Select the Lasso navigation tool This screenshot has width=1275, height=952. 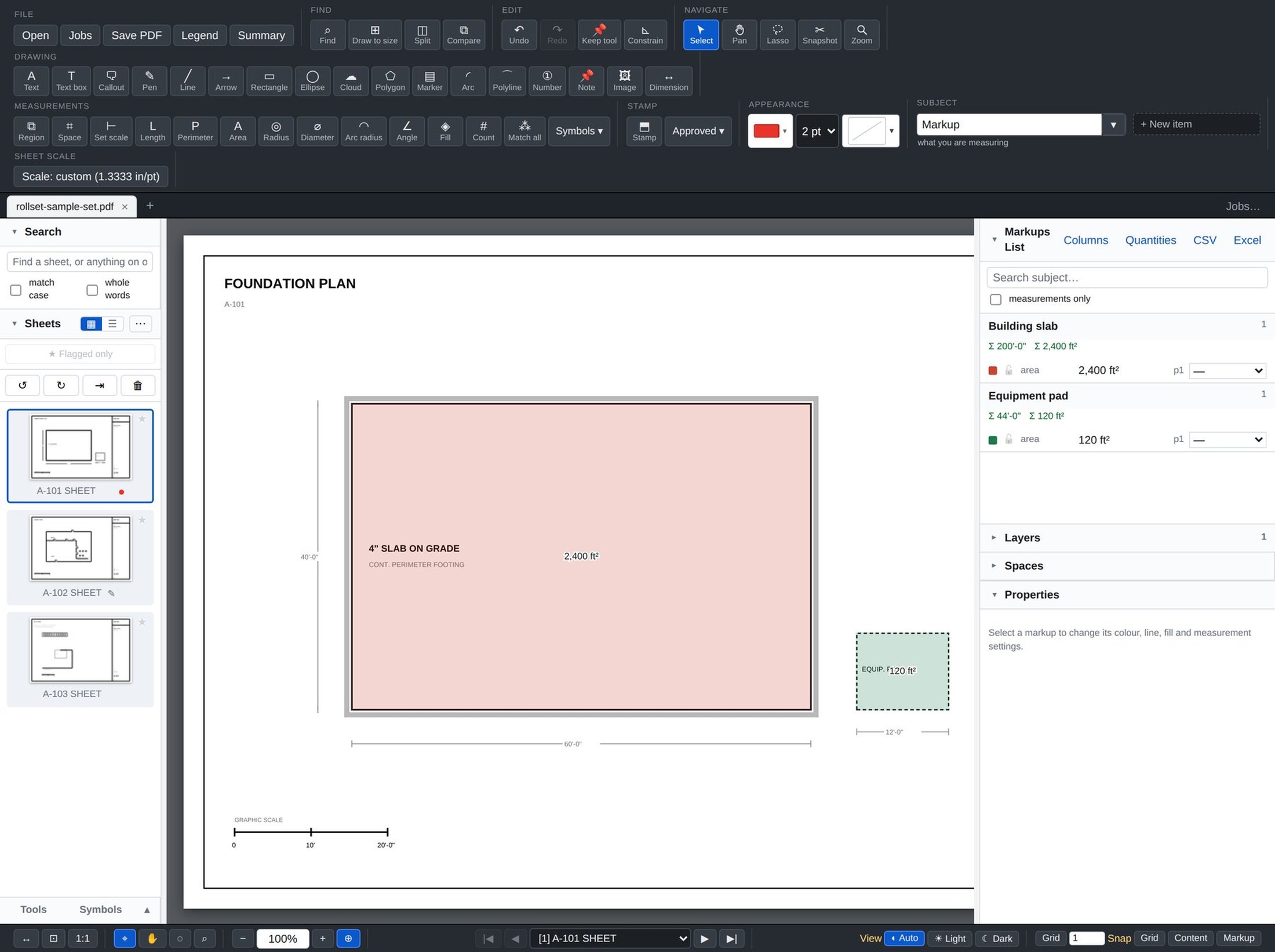(777, 35)
